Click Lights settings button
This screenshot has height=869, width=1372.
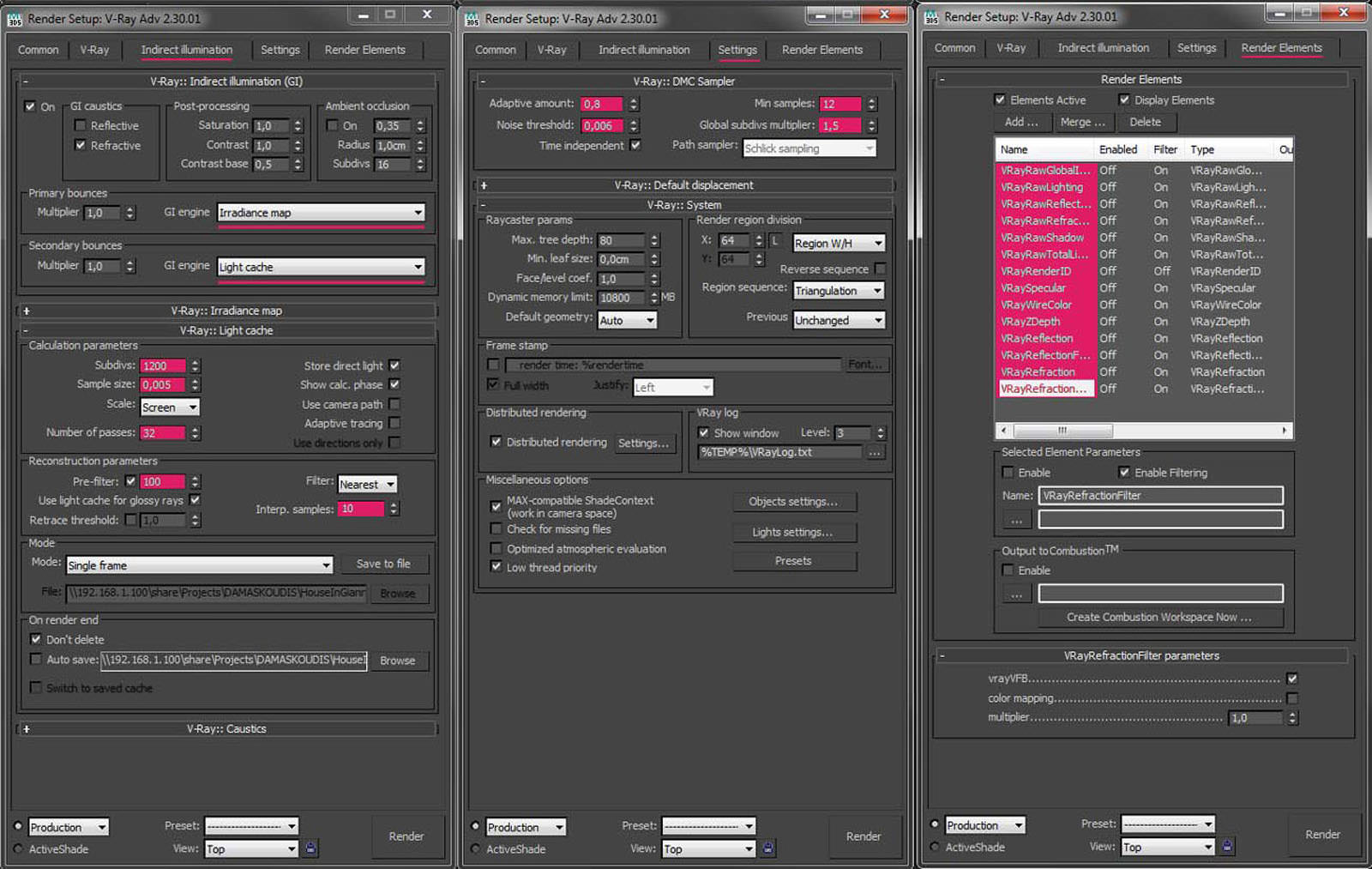pos(793,532)
